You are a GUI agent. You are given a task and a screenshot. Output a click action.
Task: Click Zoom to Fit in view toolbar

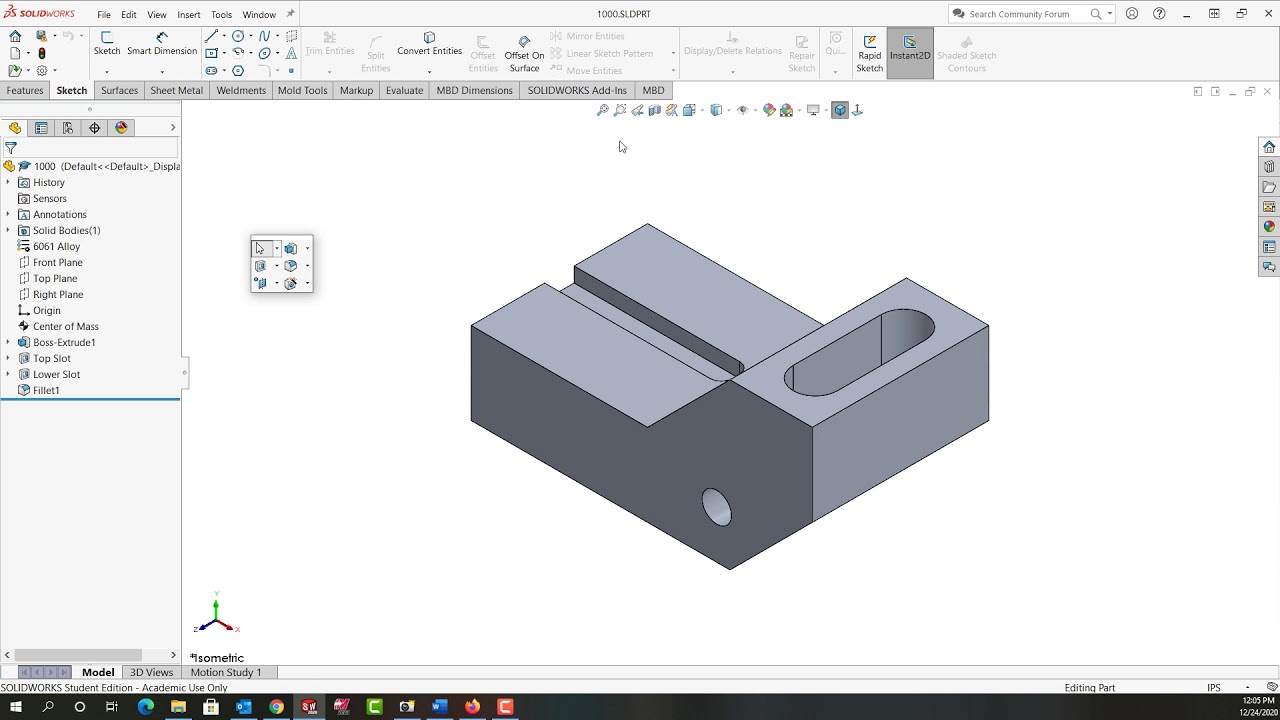[x=603, y=110]
